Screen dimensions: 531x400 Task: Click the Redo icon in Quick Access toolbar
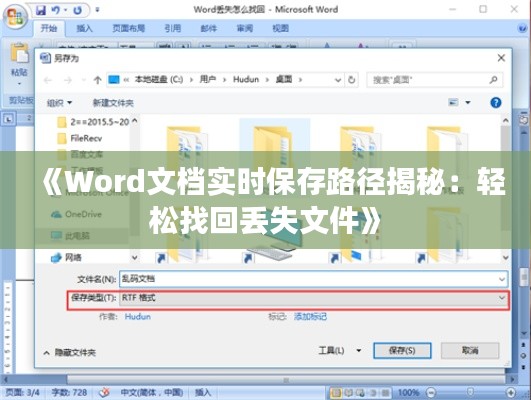coord(78,10)
